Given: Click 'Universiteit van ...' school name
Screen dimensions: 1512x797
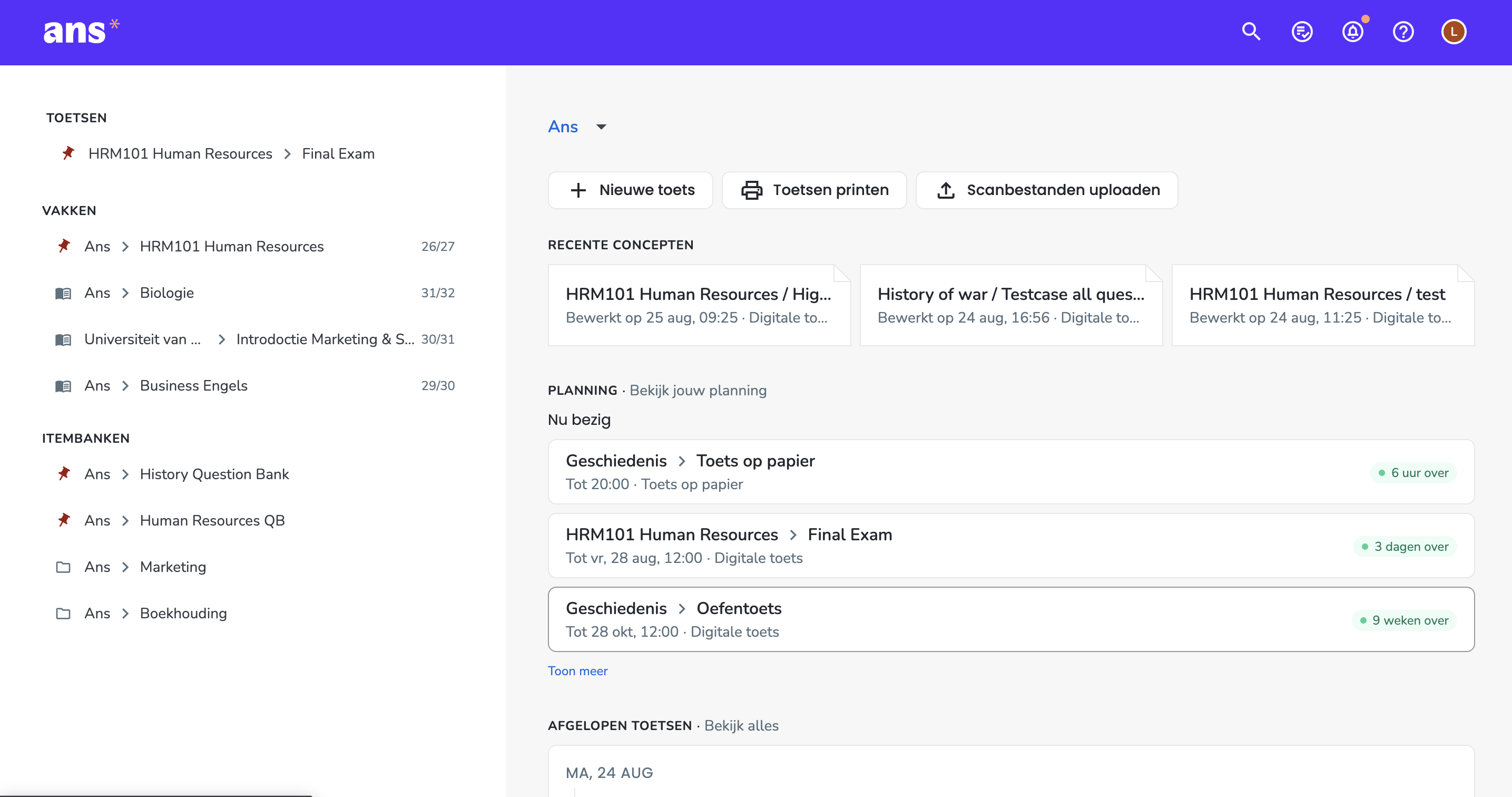Looking at the screenshot, I should [x=143, y=339].
